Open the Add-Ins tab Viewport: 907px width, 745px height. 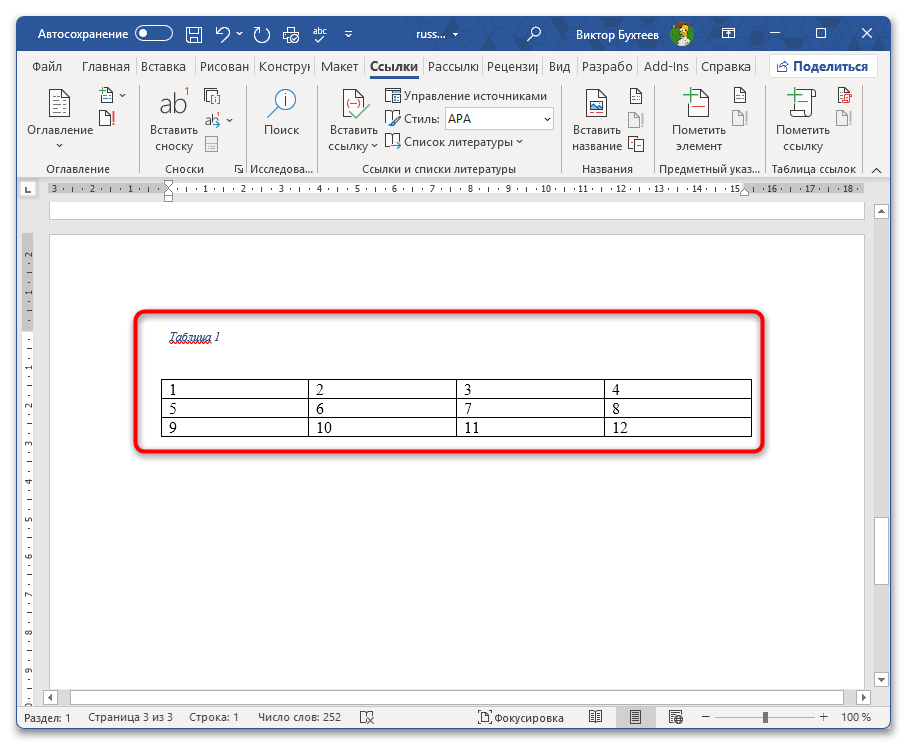coord(666,67)
